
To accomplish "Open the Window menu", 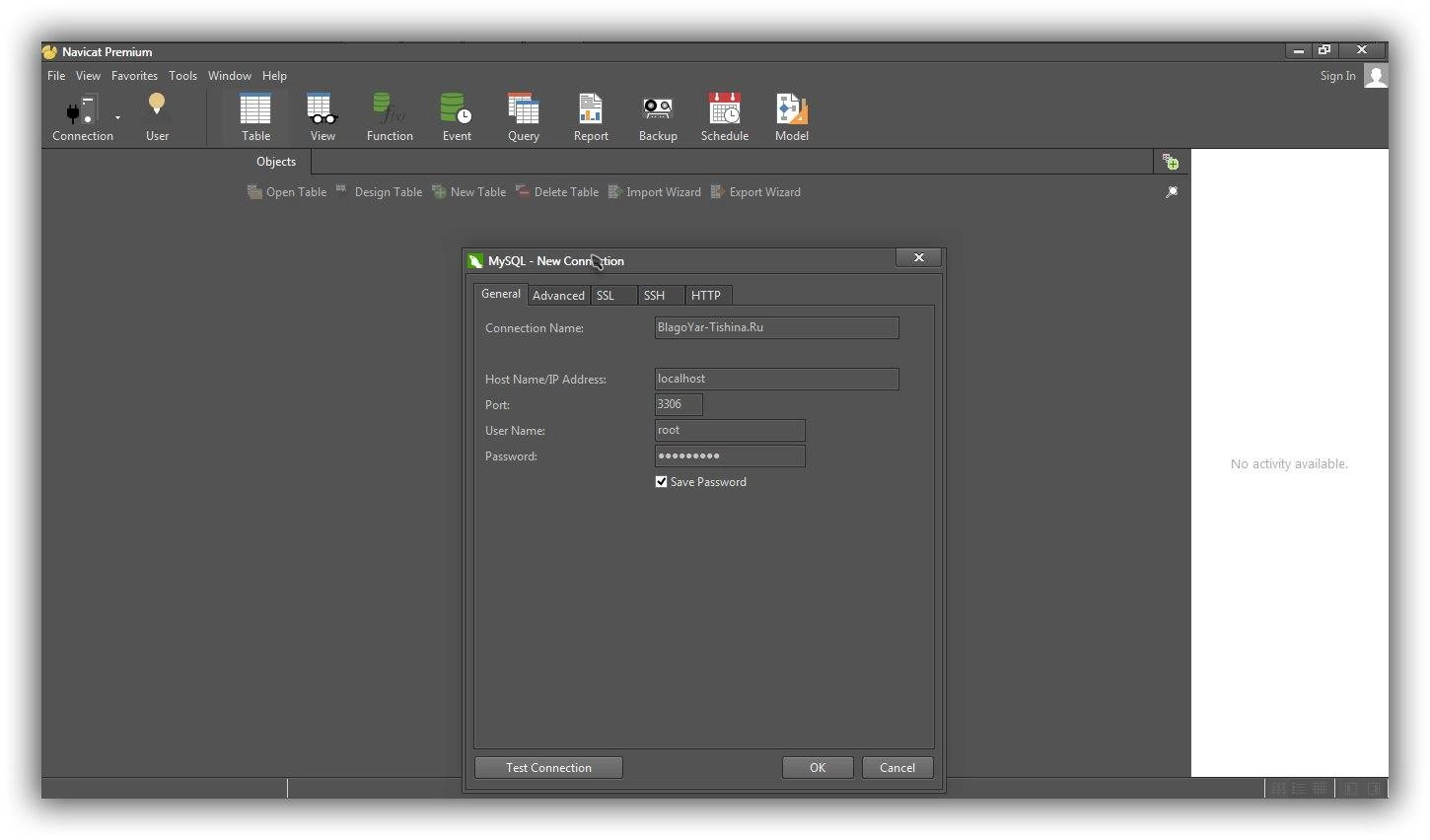I will point(229,76).
